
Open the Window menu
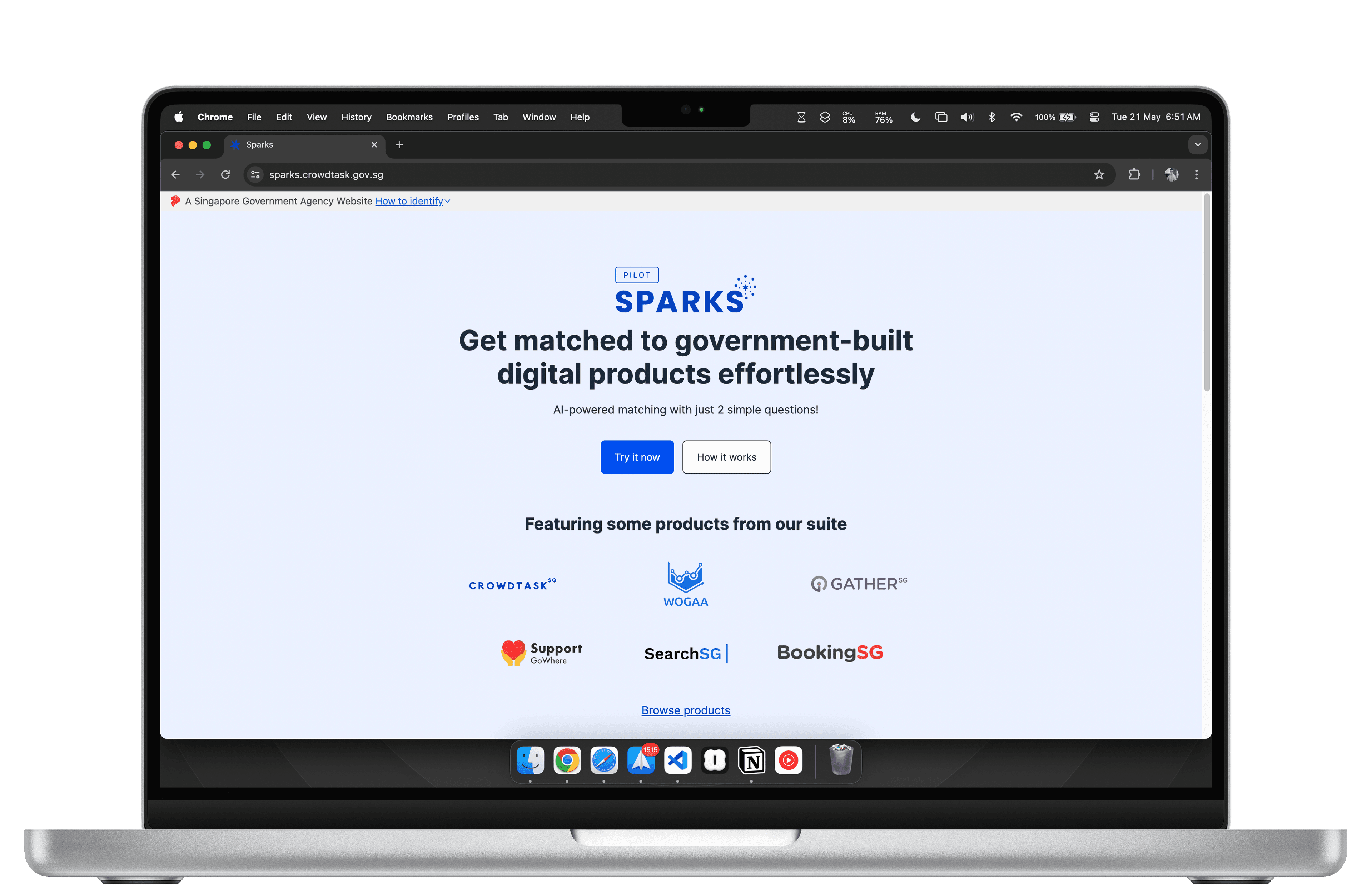[539, 117]
